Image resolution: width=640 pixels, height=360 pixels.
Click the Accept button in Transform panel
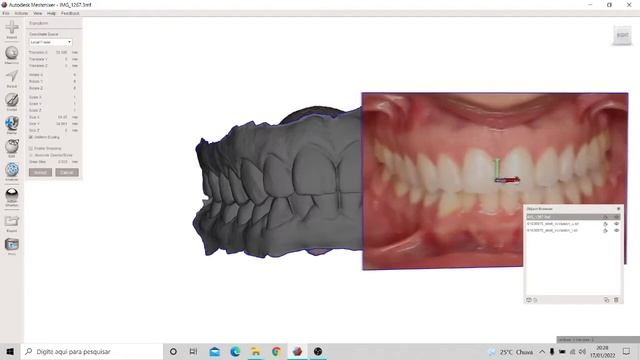point(40,173)
